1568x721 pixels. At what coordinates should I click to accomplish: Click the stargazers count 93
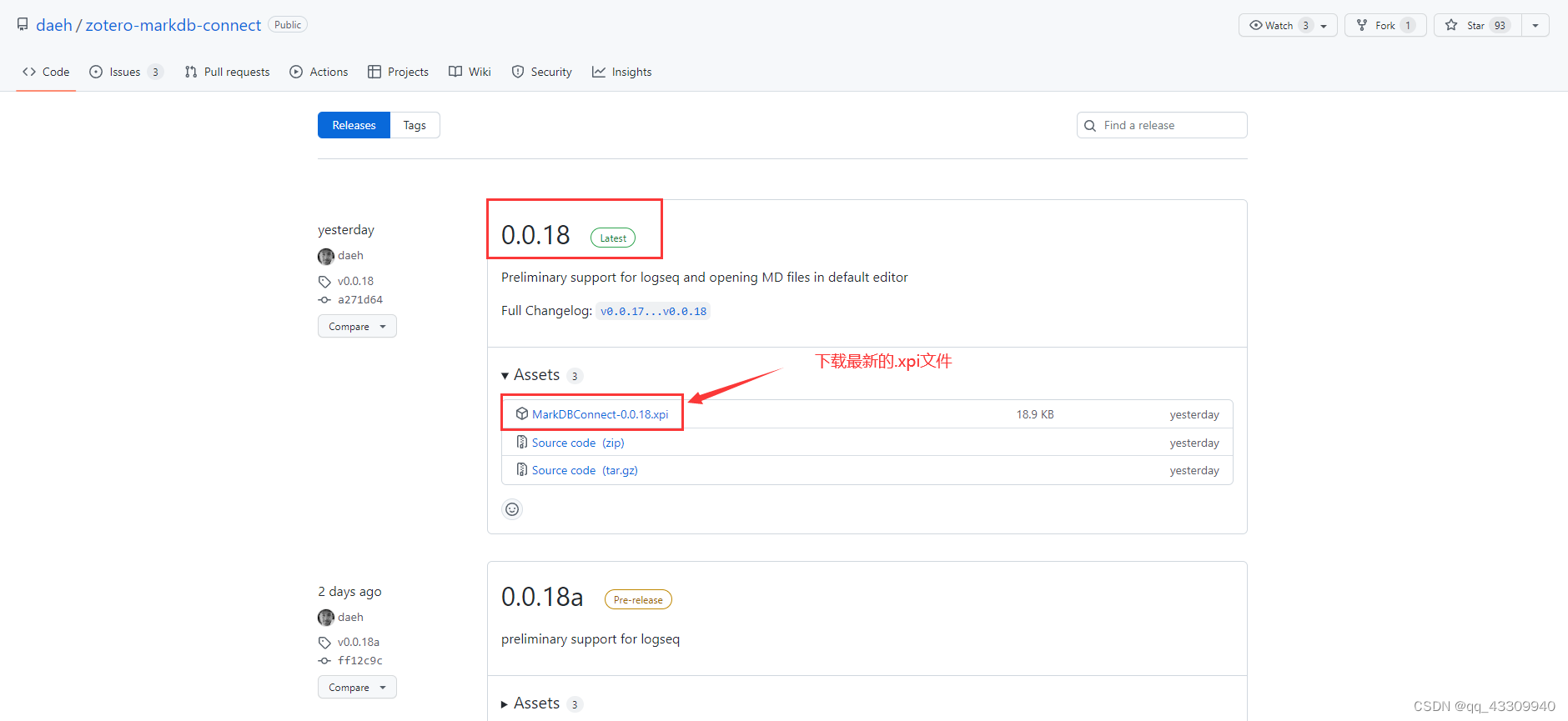(x=1500, y=25)
